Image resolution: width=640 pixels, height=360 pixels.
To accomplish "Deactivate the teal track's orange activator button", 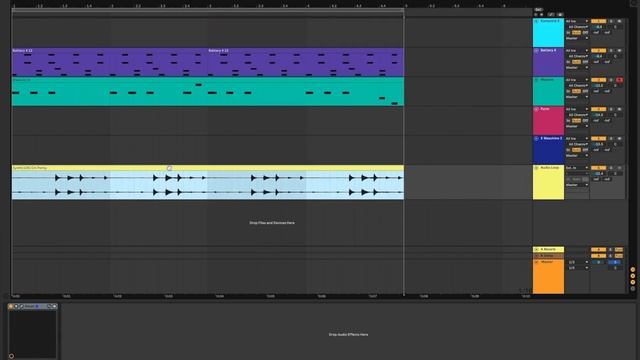I will [598, 80].
